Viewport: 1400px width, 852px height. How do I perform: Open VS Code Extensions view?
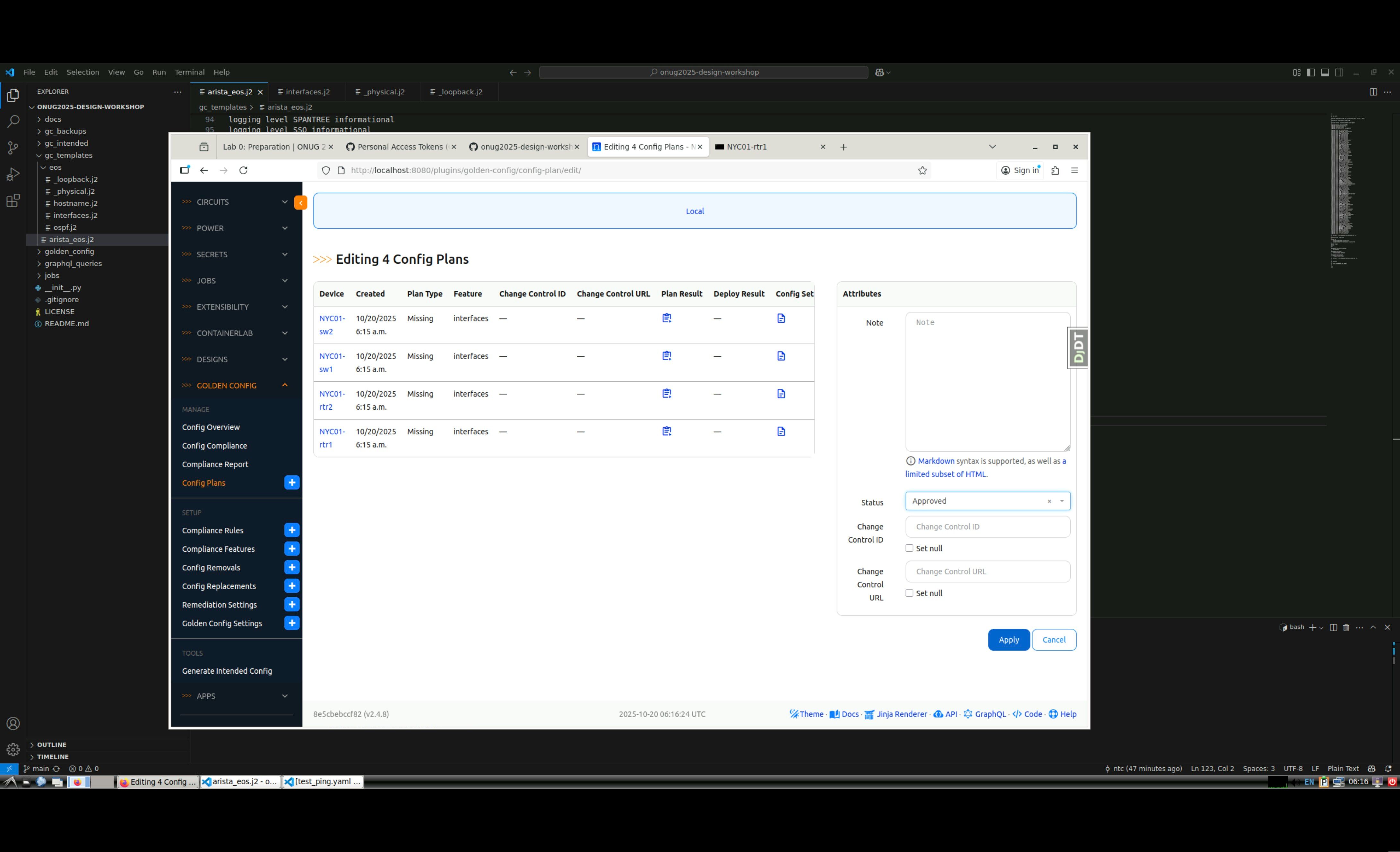coord(13,200)
